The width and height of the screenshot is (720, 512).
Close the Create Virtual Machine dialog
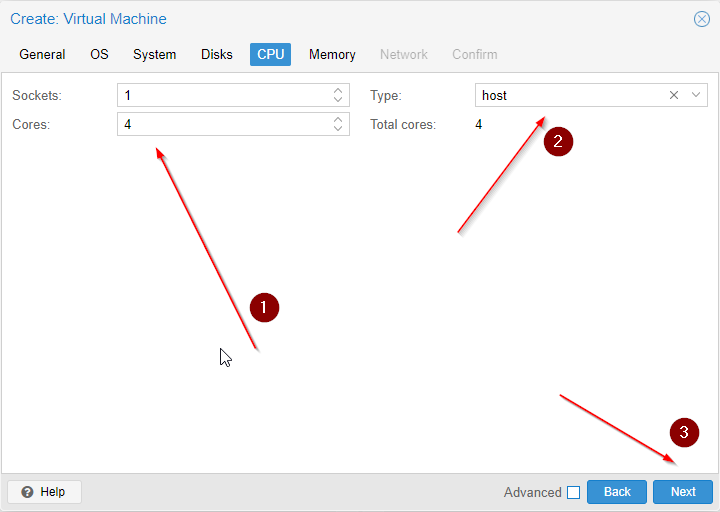pyautogui.click(x=702, y=19)
